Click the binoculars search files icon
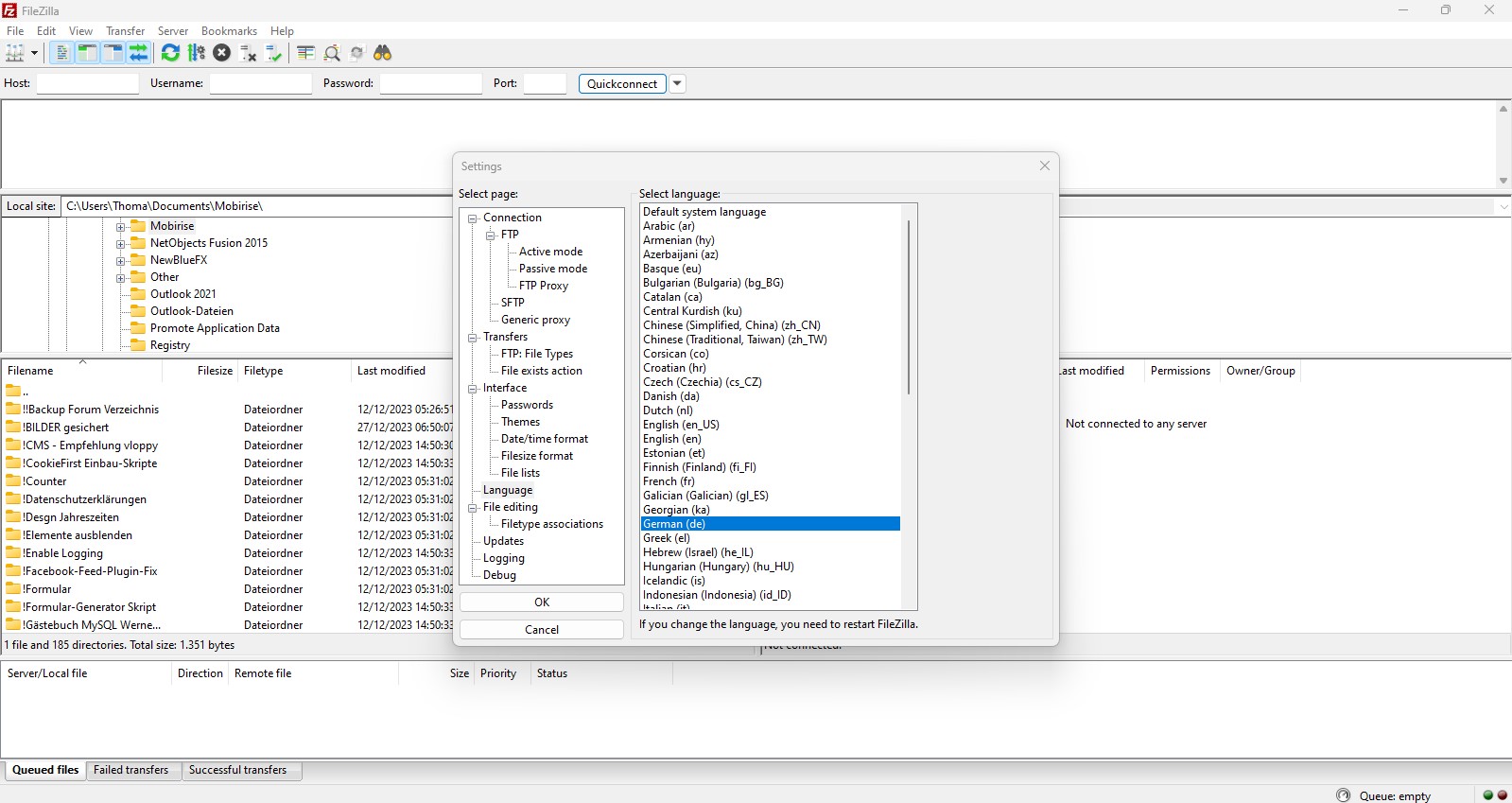1512x803 pixels. click(x=383, y=53)
